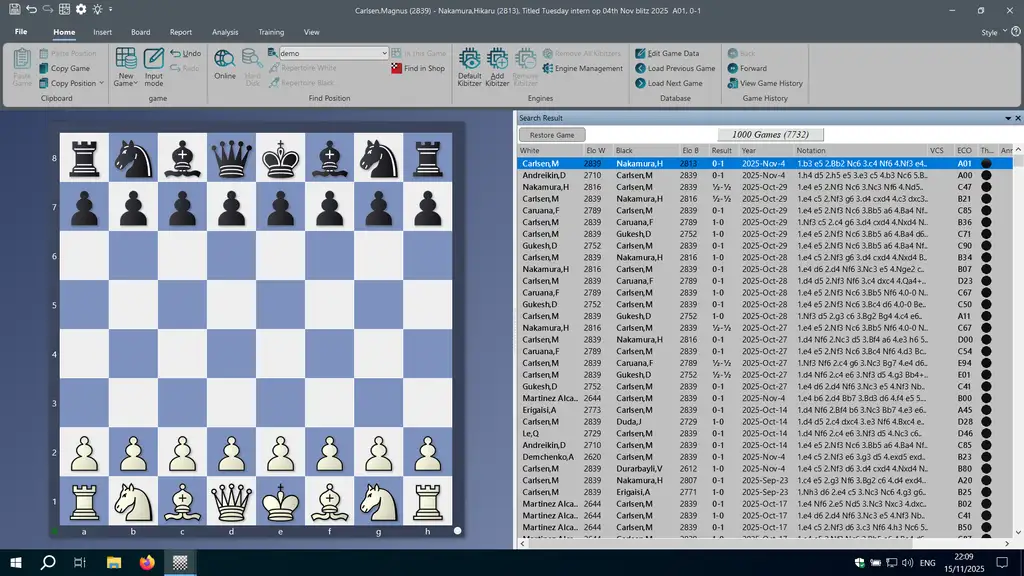Toggle the green corner marker below the board
1024x576 pixels.
coord(54,531)
